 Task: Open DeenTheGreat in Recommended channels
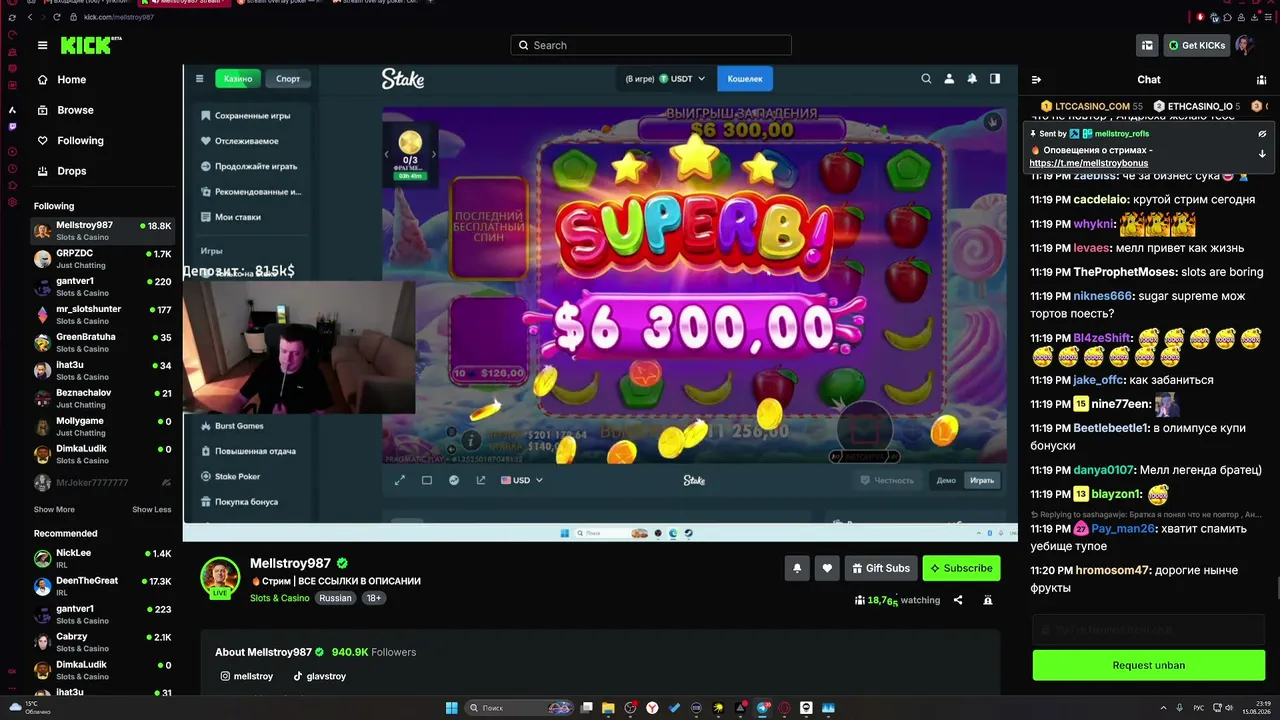pos(103,586)
